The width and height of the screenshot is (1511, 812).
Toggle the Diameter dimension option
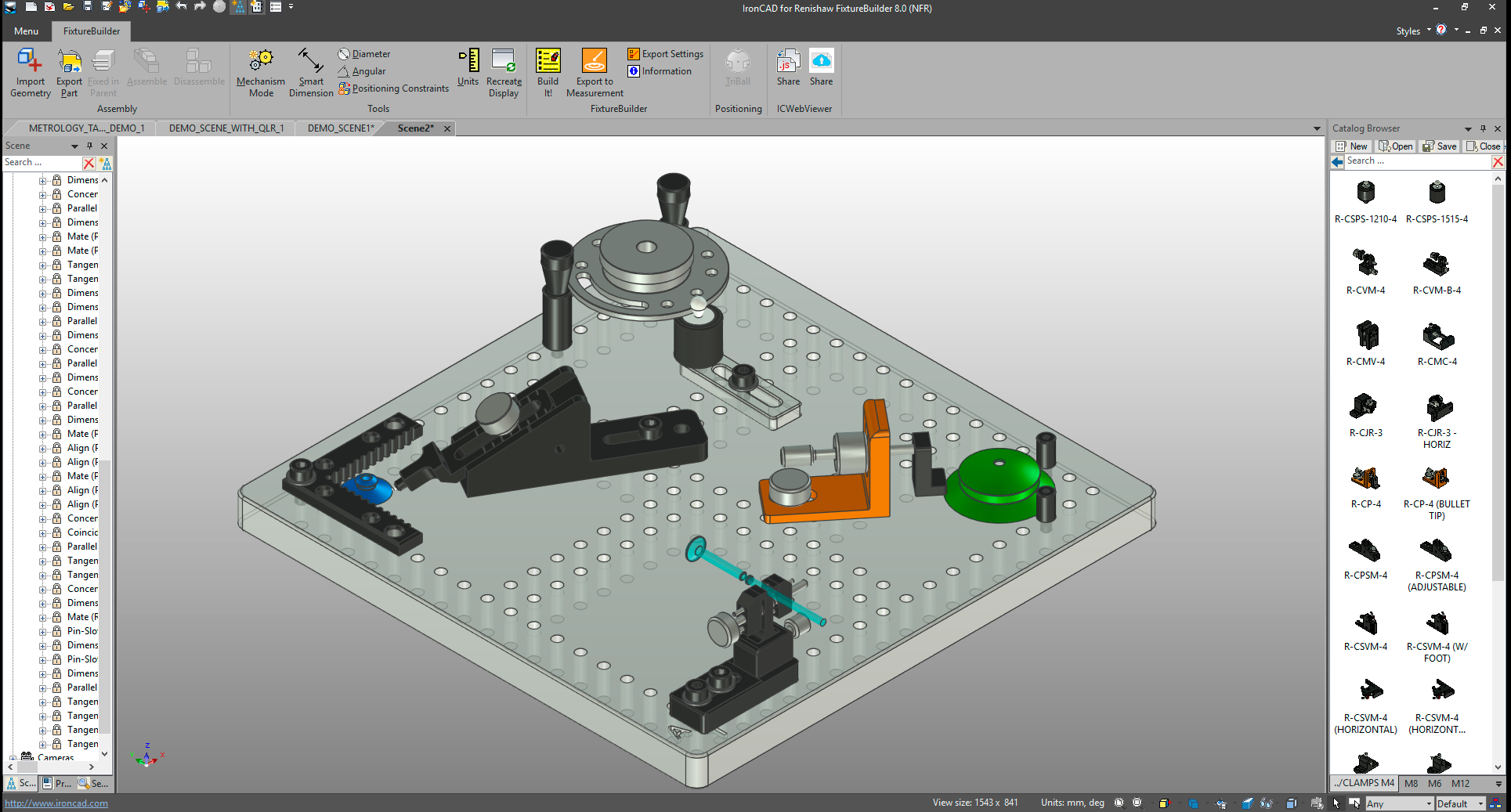pos(363,53)
